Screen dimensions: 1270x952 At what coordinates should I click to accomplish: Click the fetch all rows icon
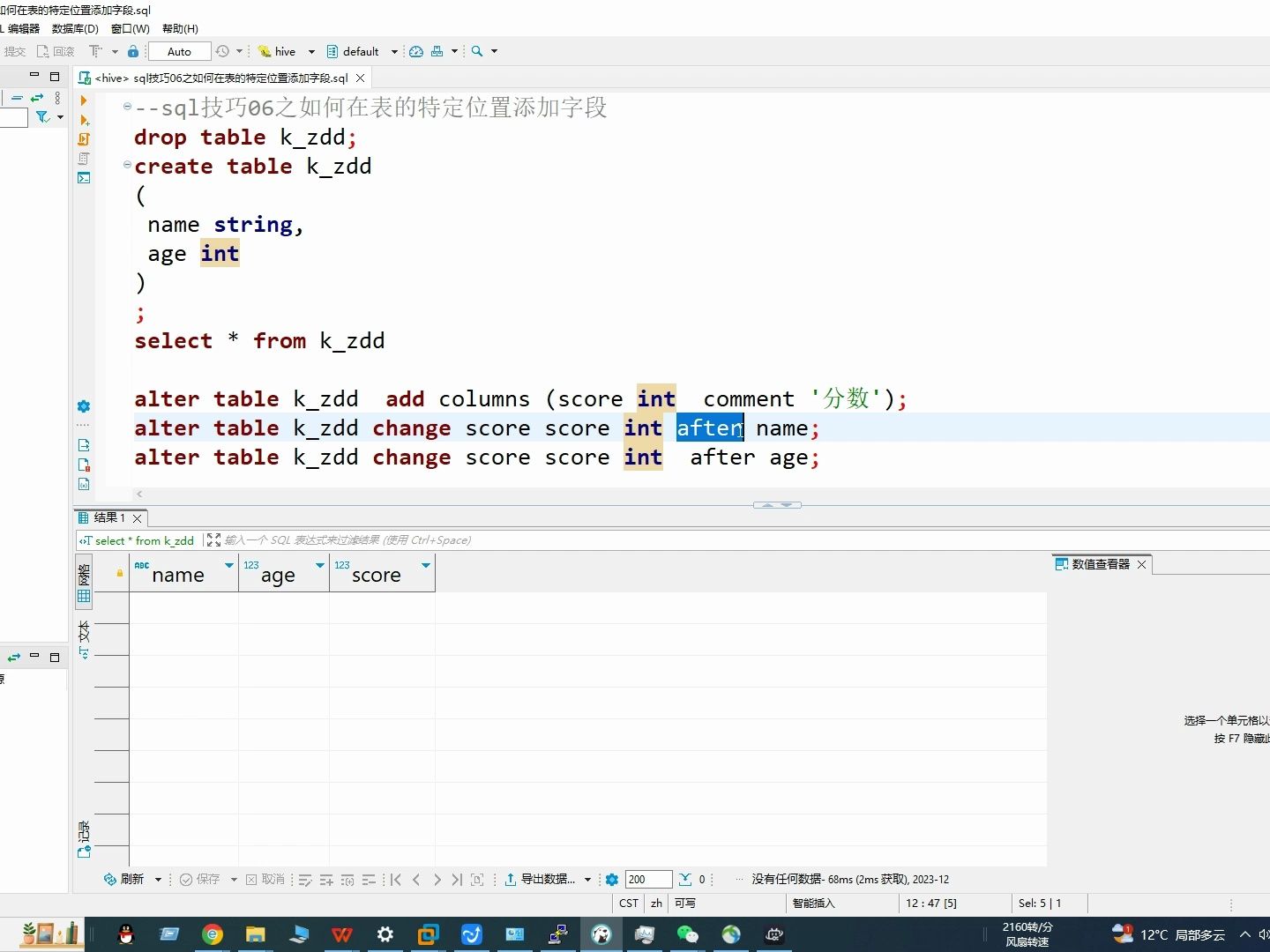(x=477, y=880)
